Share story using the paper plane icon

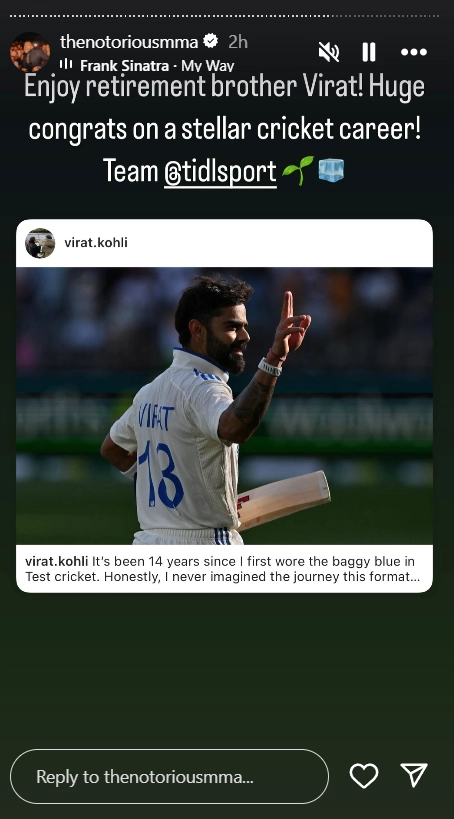pyautogui.click(x=414, y=775)
